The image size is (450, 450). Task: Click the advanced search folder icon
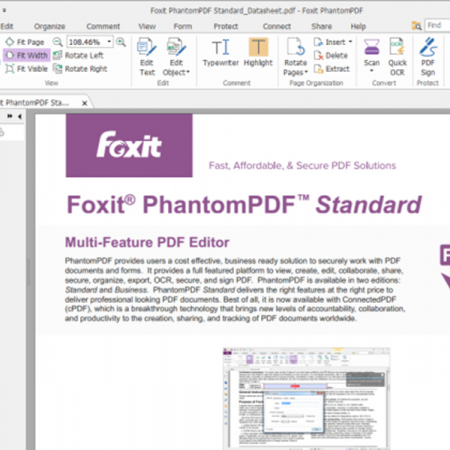coord(416,26)
